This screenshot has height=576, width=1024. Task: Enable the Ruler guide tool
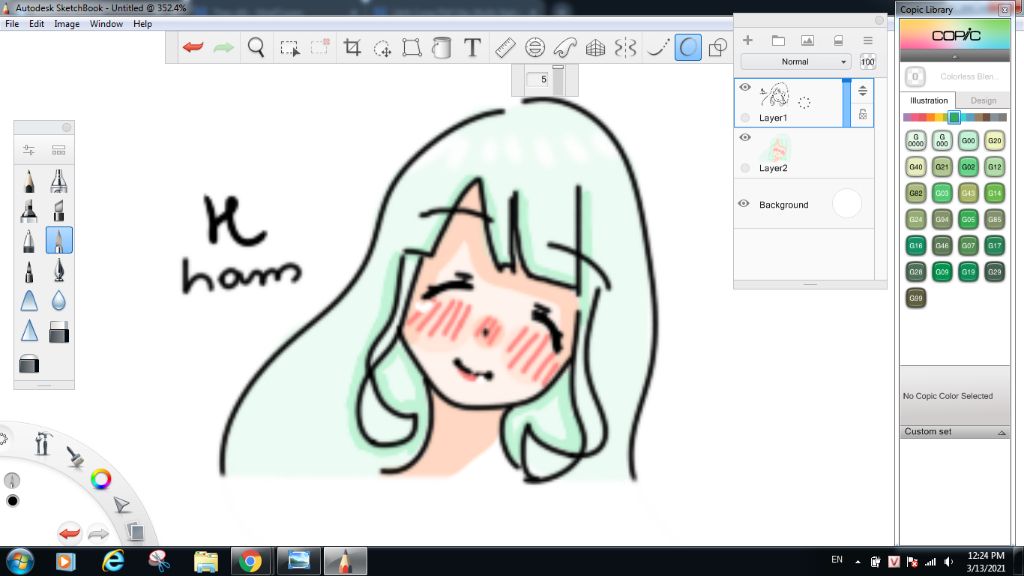(x=505, y=47)
